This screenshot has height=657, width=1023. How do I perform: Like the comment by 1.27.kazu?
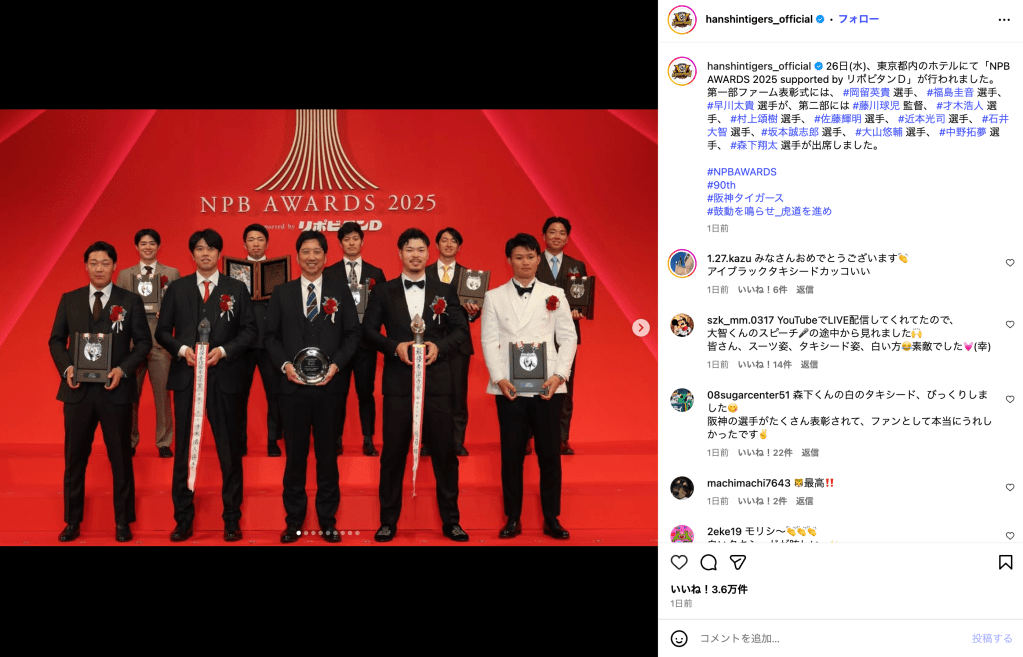pos(1010,263)
